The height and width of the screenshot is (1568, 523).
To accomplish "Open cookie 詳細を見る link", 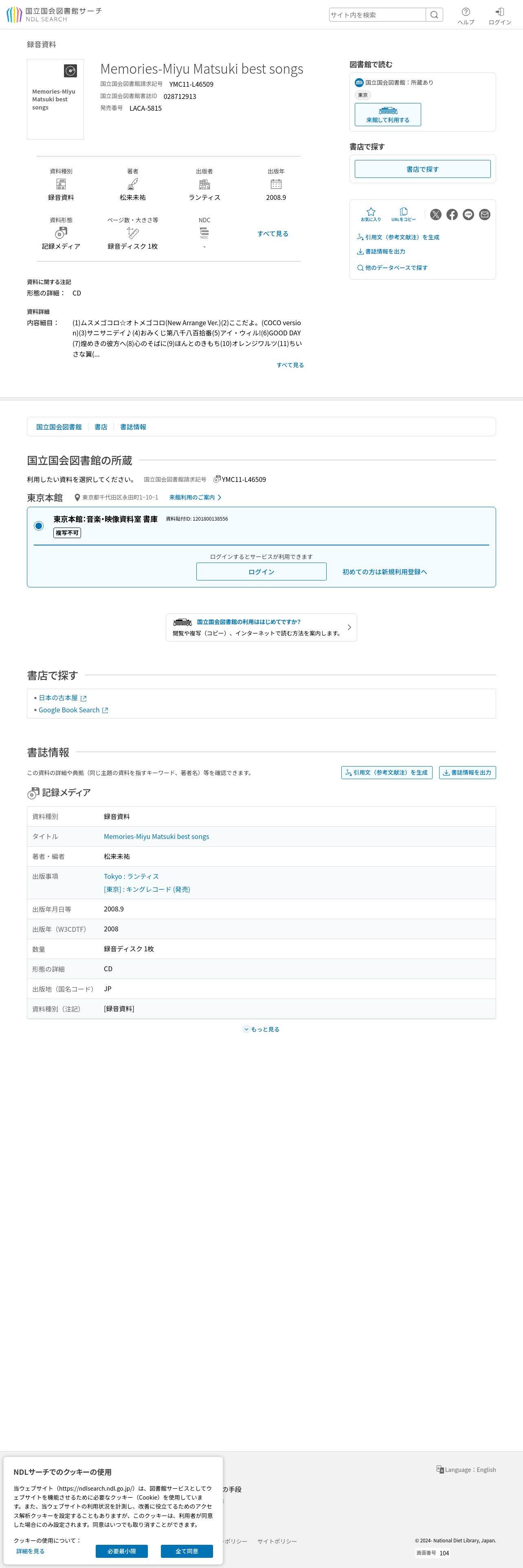I will (31, 1551).
